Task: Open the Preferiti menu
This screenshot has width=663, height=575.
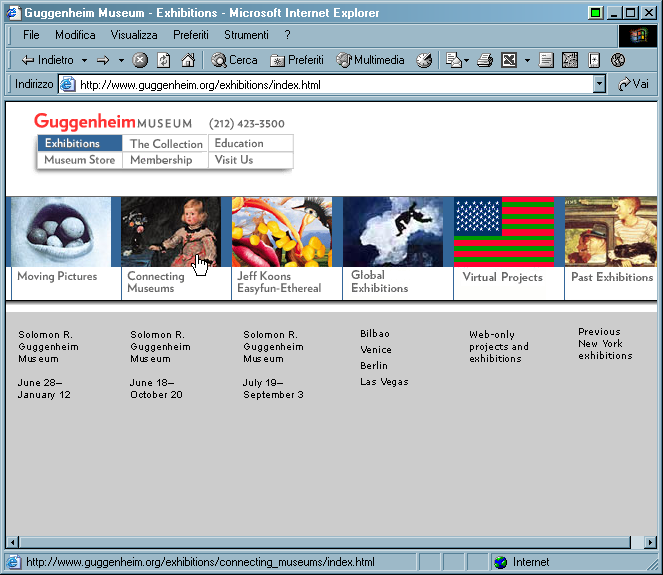Action: [x=191, y=35]
